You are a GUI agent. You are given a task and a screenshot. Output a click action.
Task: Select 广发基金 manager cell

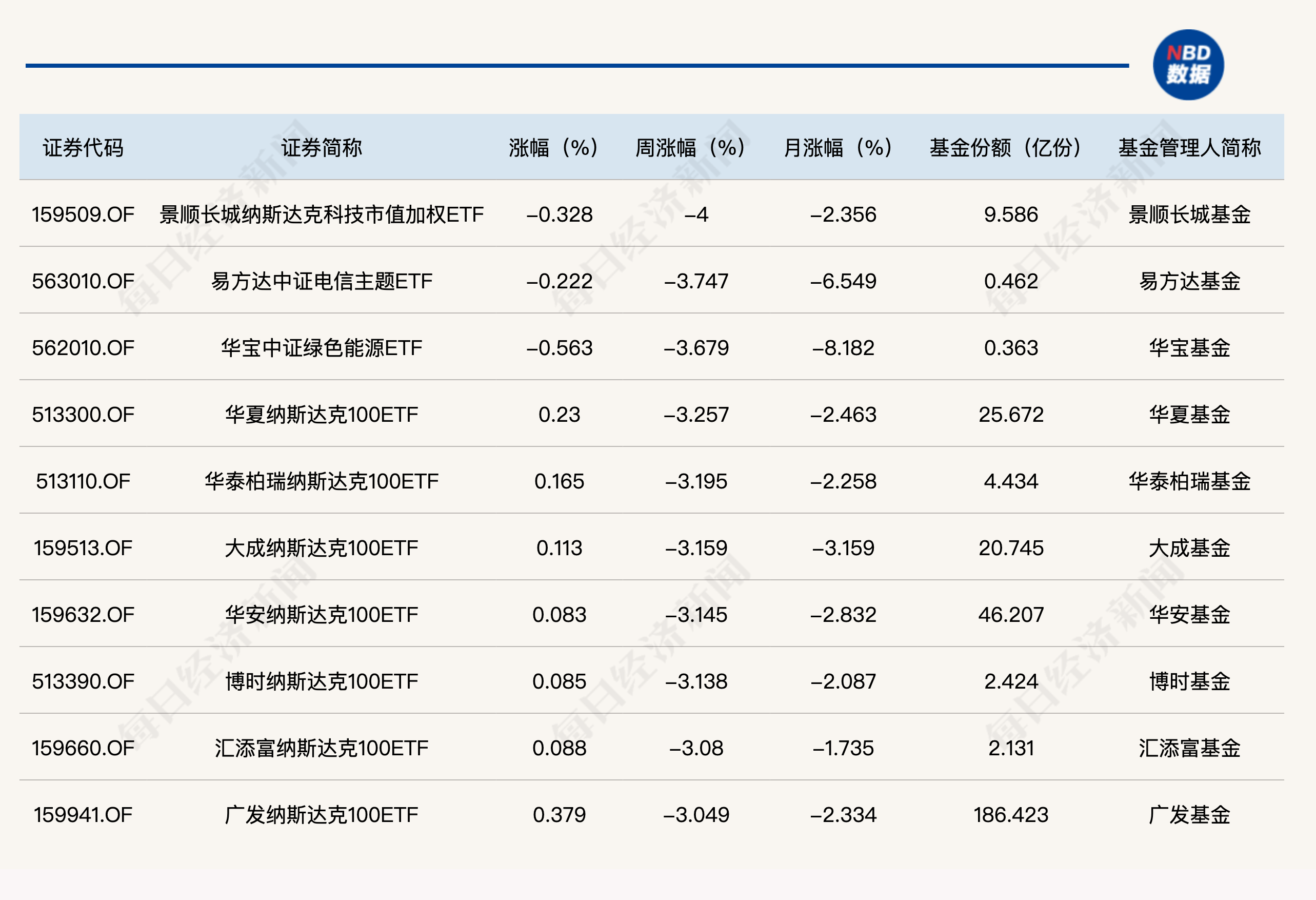1189,815
